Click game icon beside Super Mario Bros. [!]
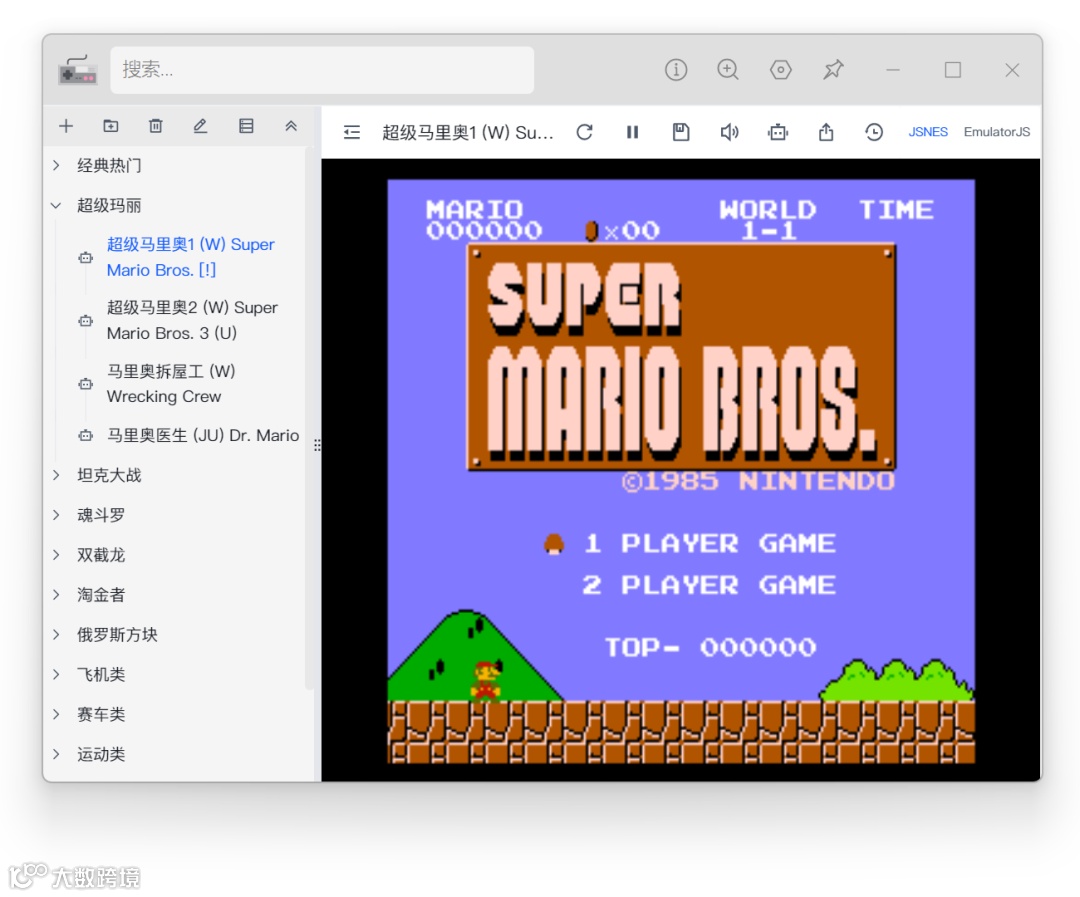Screen dimensions: 1080x897 point(85,258)
